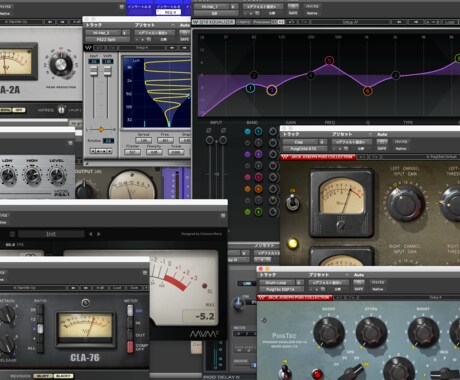The height and width of the screenshot is (380, 460).
Task: Choose Bluey revision on CLA-76
Action: click(x=43, y=376)
